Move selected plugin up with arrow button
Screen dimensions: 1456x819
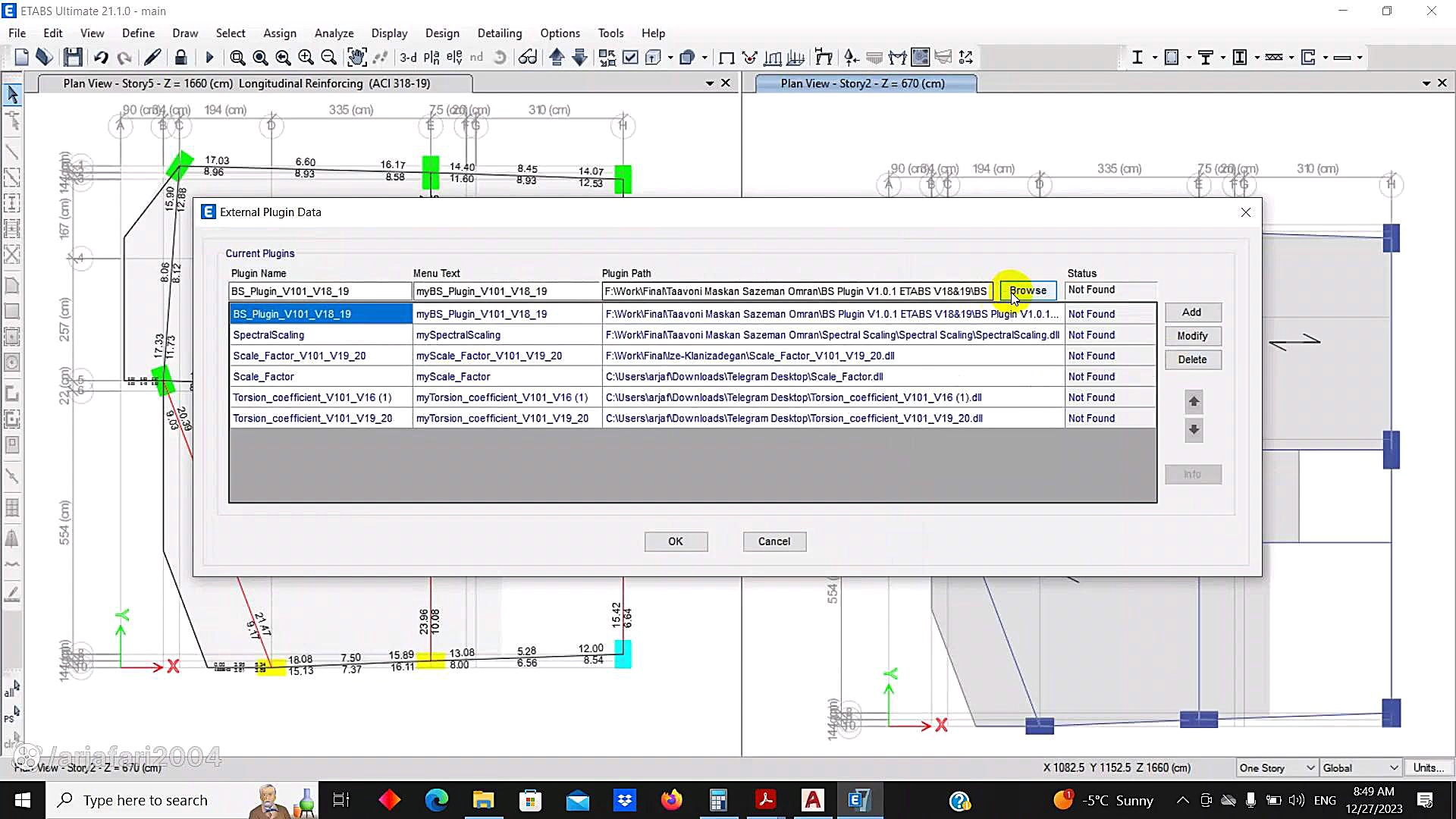tap(1194, 402)
